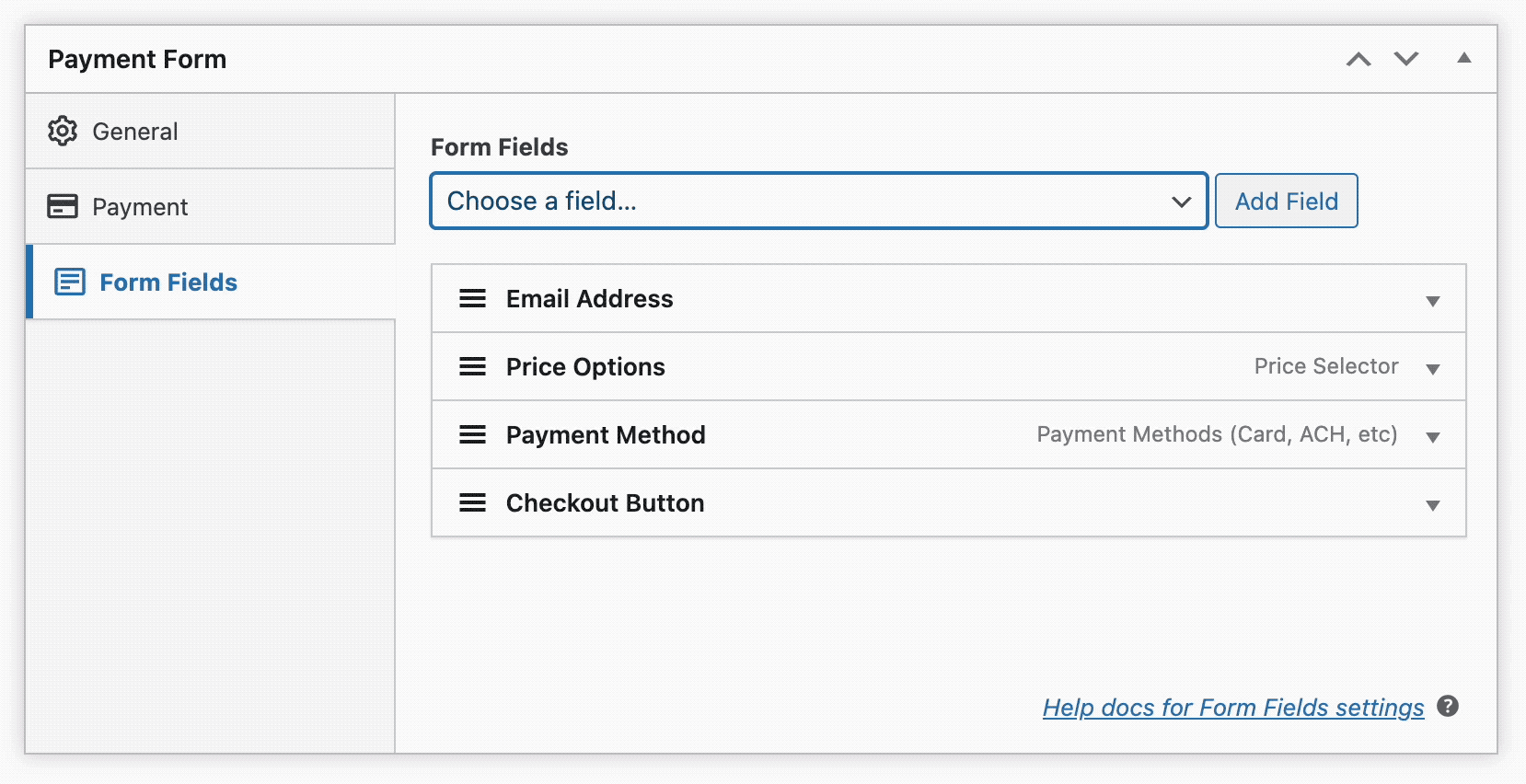Screen dimensions: 1526x784
Task: Click the drag handle for Payment Method
Action: [x=472, y=434]
